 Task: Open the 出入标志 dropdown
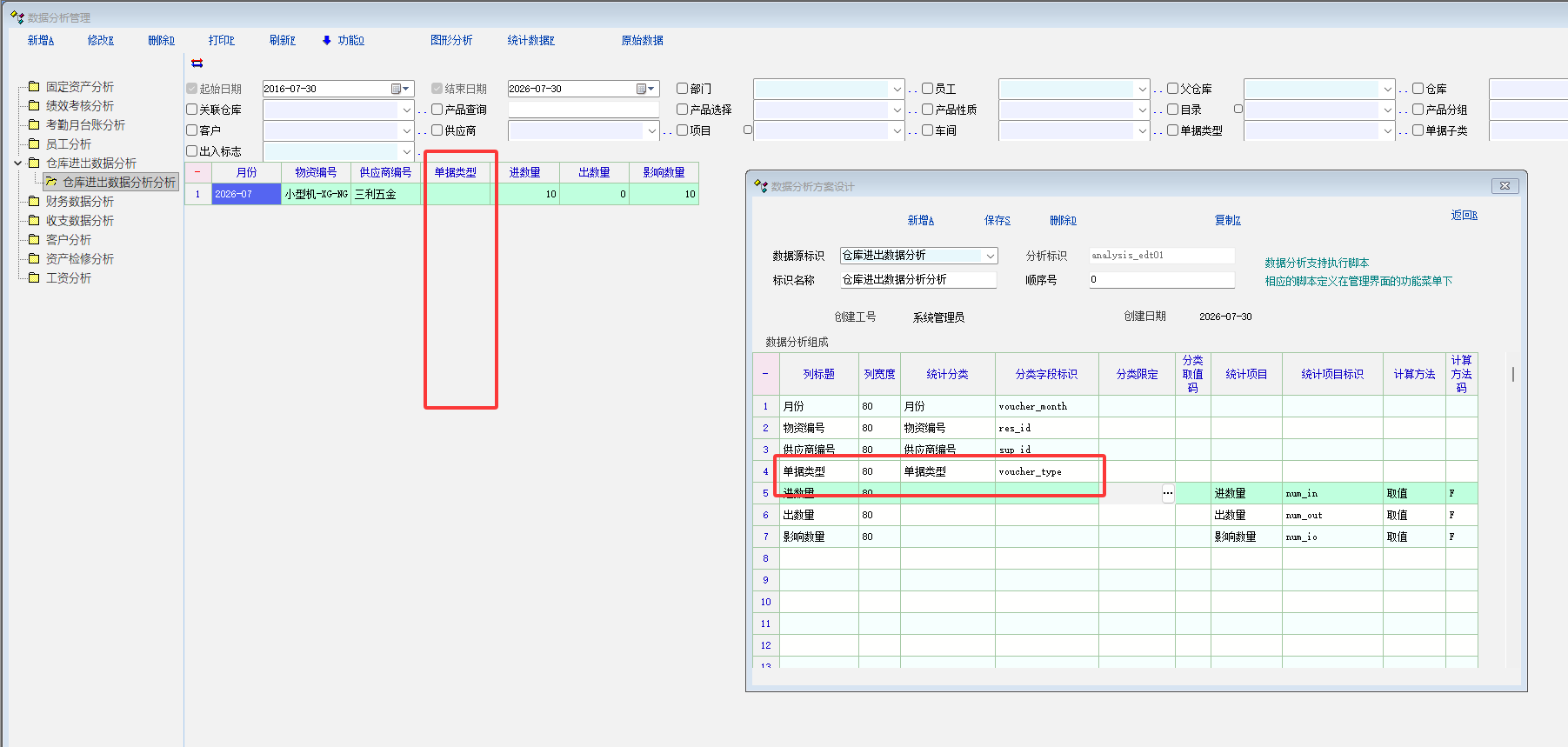point(406,151)
